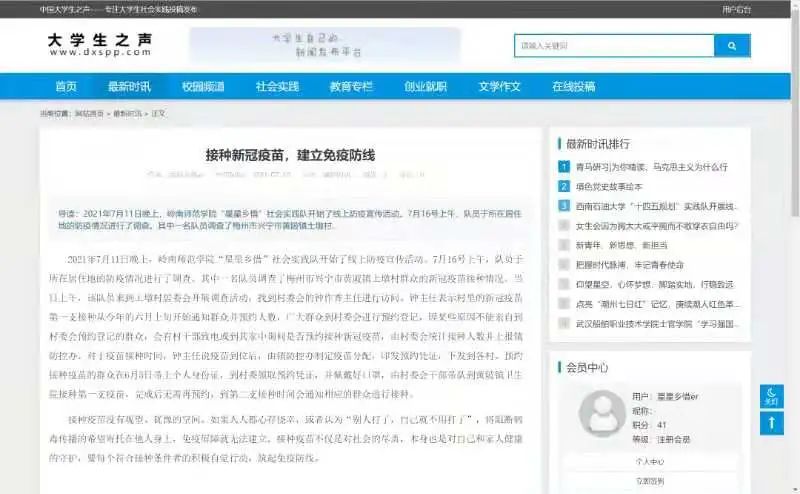This screenshot has width=800, height=494.
Task: Click the magnifier search button
Action: click(731, 46)
